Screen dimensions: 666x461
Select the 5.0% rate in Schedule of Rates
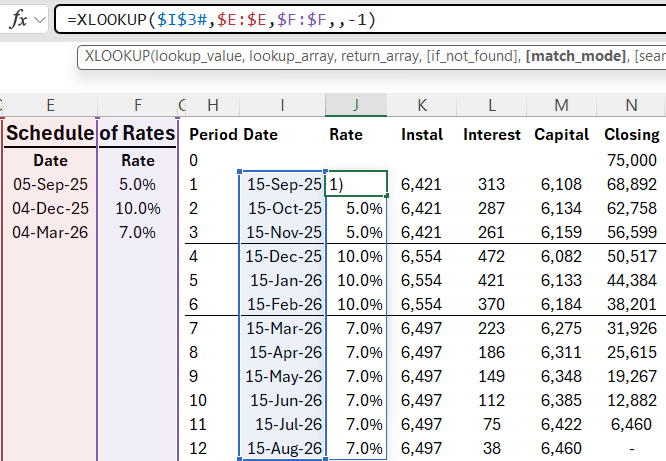137,184
